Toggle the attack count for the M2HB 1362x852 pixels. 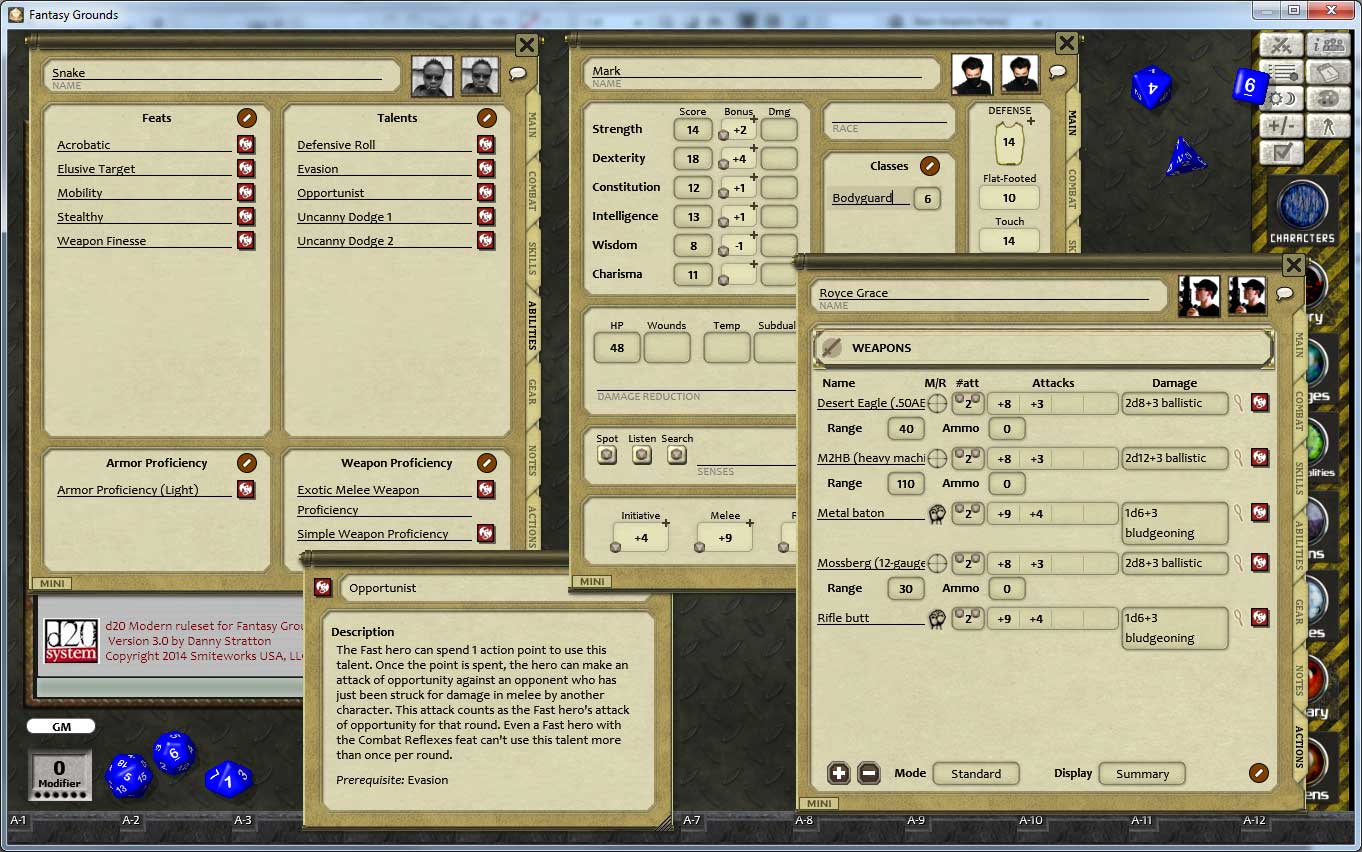tap(966, 458)
